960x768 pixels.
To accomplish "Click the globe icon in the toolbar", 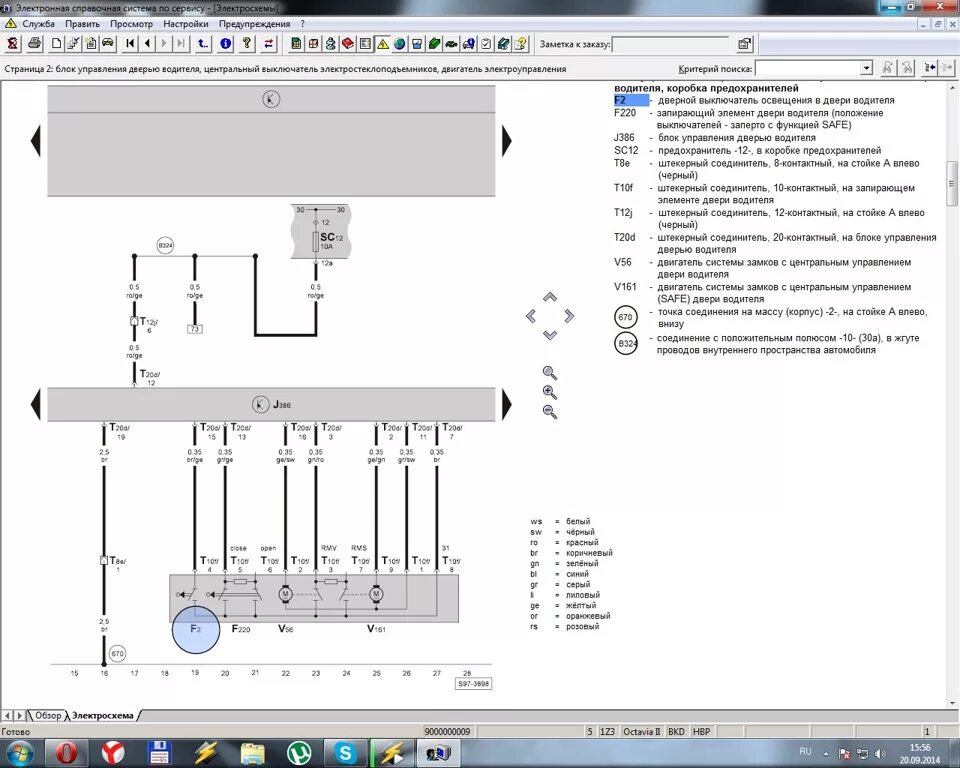I will 400,43.
